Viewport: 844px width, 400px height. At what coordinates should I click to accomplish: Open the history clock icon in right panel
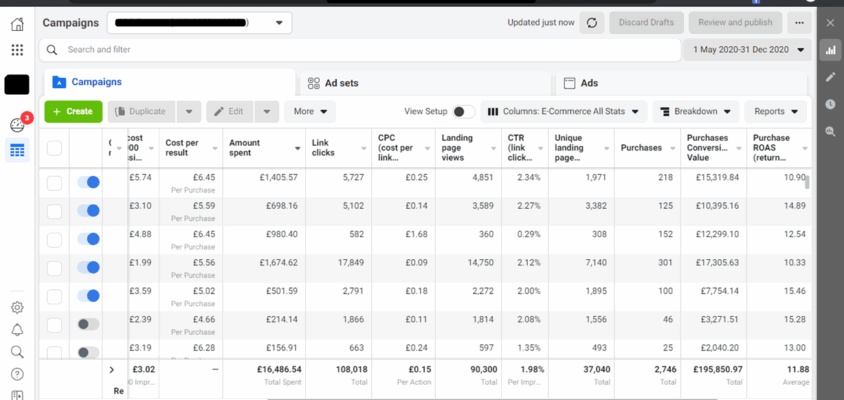point(831,104)
